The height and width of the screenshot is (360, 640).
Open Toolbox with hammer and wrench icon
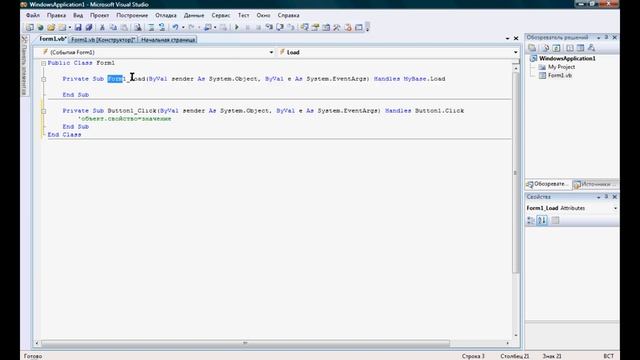pyautogui.click(x=337, y=27)
